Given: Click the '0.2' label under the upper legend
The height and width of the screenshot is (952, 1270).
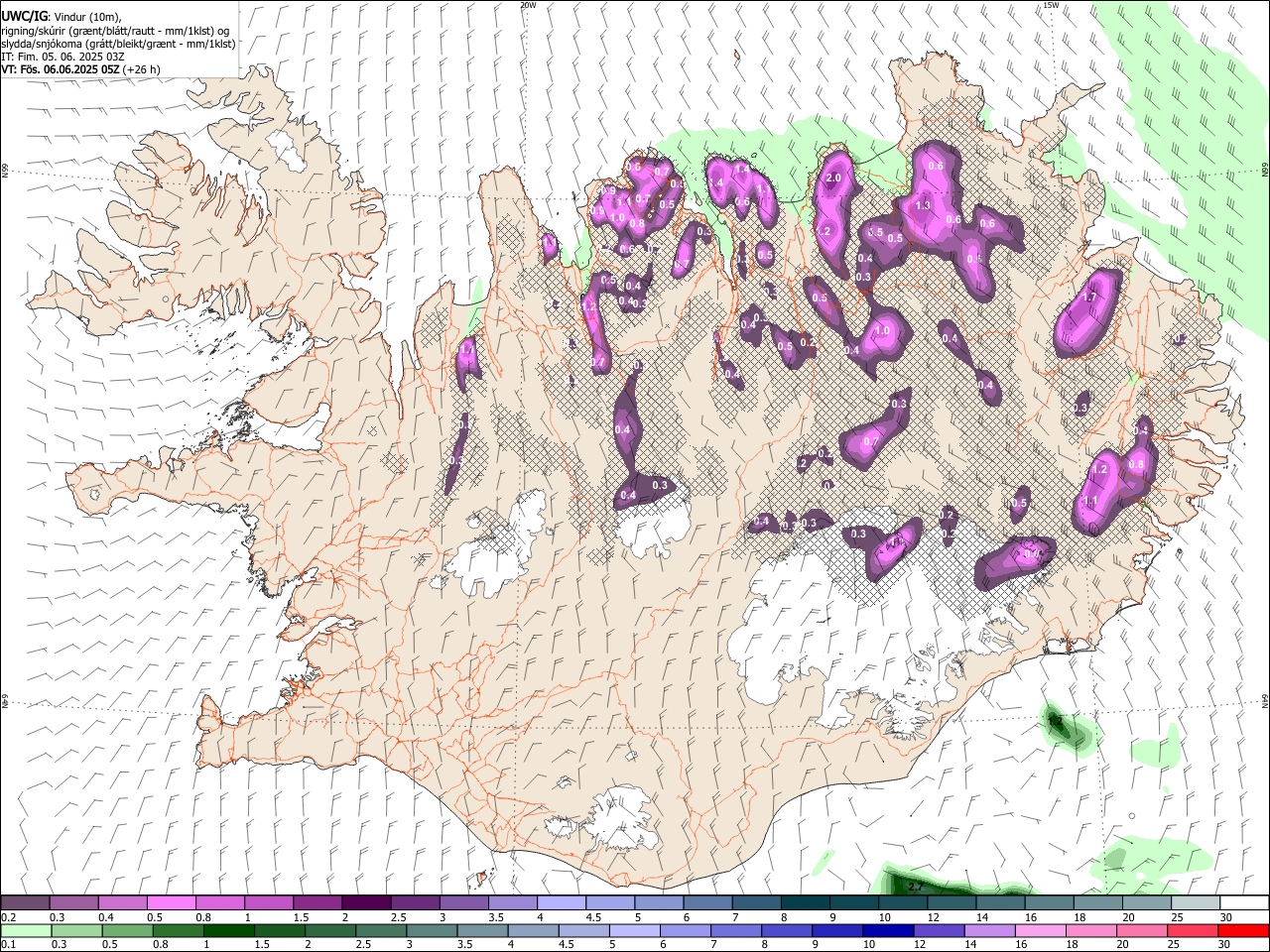Looking at the screenshot, I should [8, 917].
